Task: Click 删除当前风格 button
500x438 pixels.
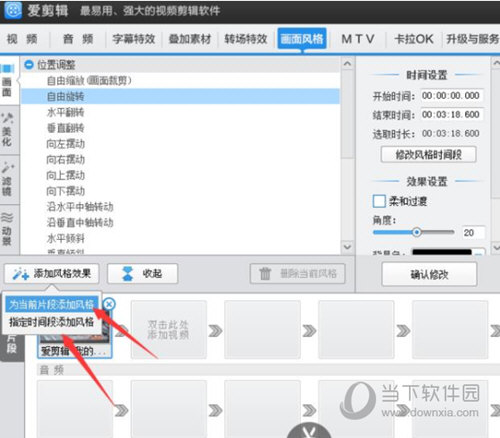Action: tap(298, 274)
